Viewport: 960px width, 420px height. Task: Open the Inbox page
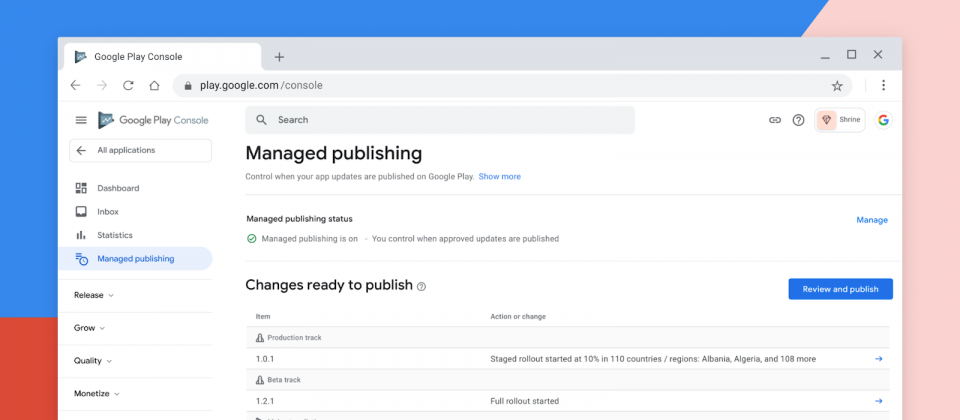click(108, 212)
